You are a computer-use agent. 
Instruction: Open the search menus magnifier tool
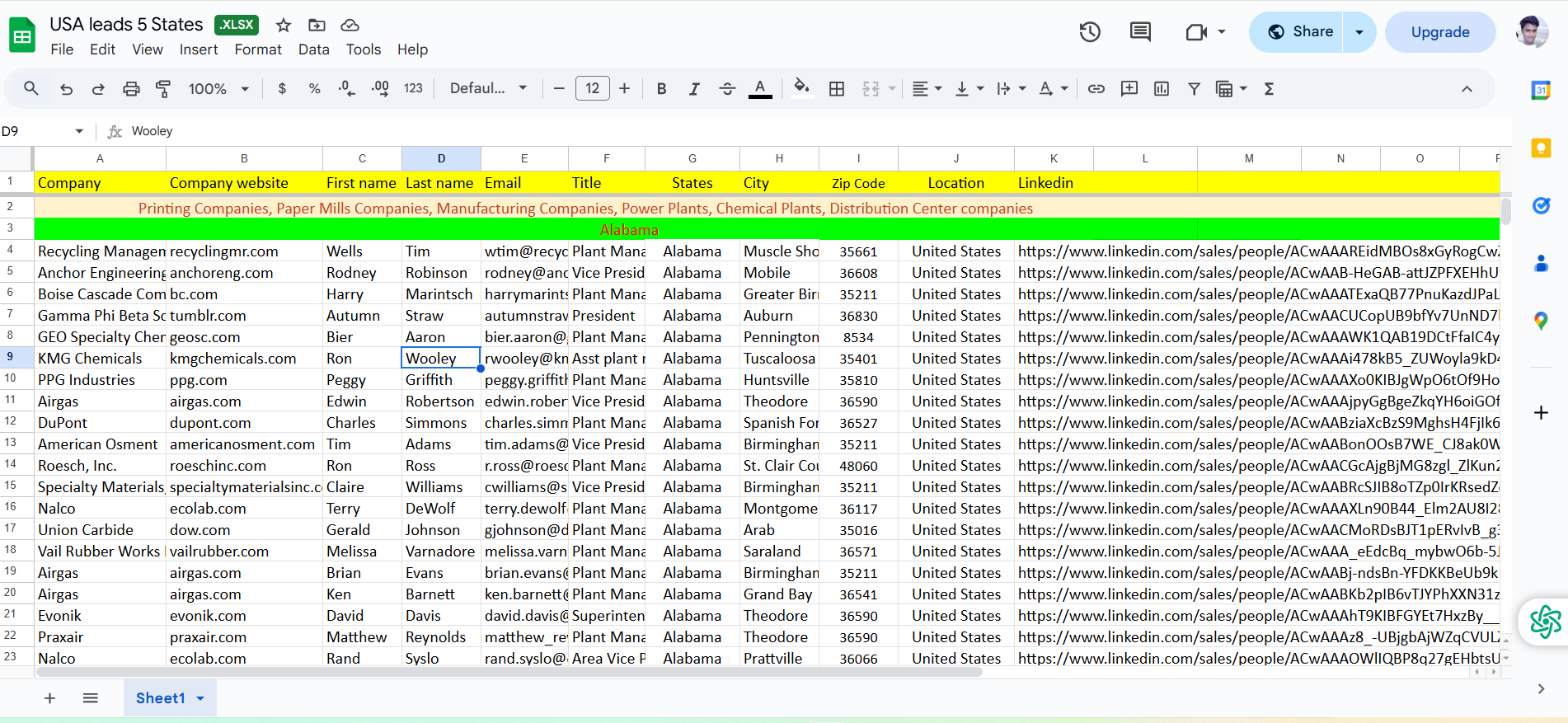coord(31,88)
